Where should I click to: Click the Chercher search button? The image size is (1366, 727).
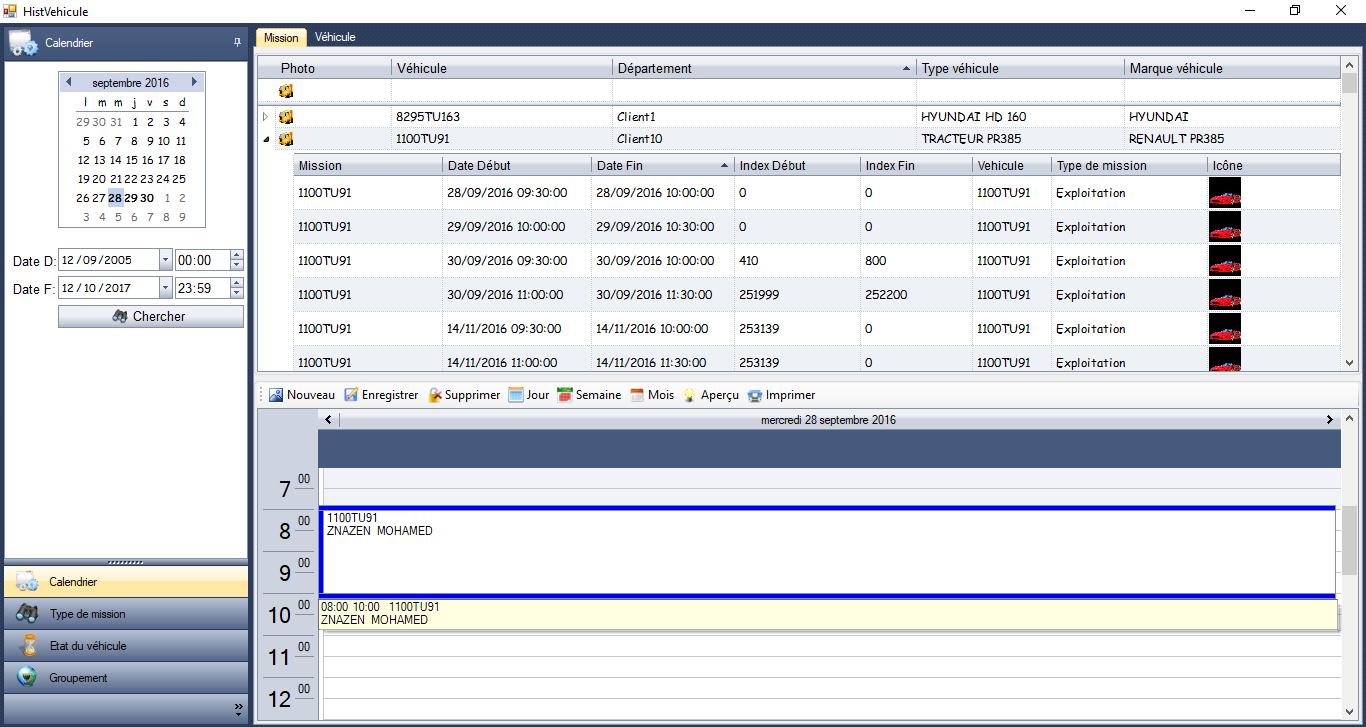pyautogui.click(x=150, y=316)
